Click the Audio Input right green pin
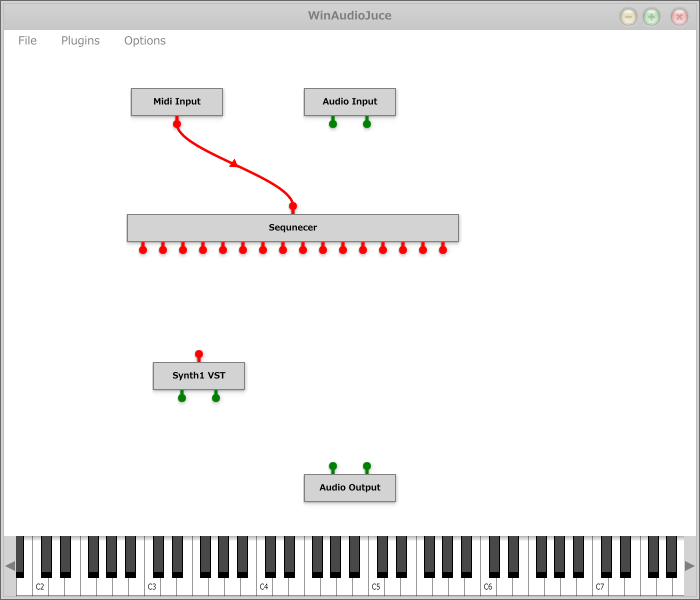Screen dimensions: 700x600 pos(367,123)
